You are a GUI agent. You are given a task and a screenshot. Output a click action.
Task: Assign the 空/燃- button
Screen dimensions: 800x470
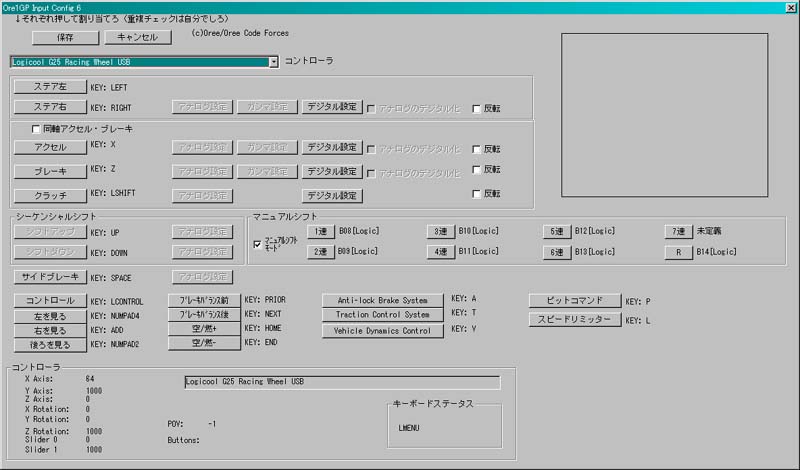coord(204,343)
